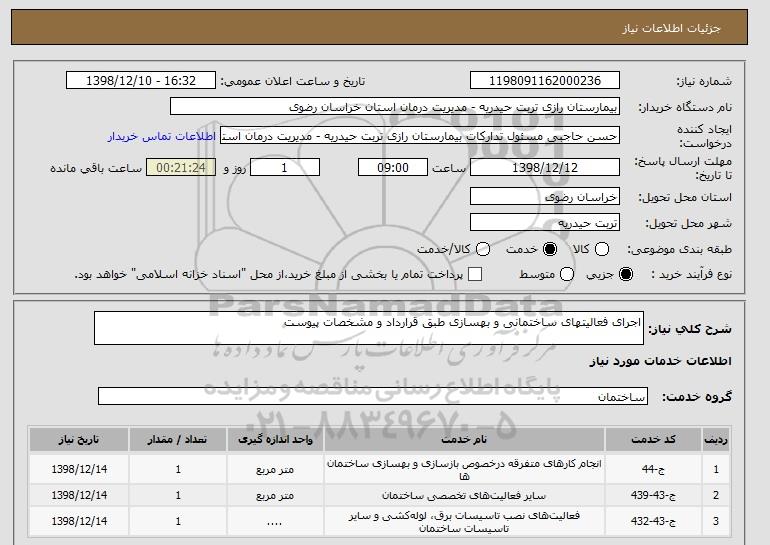The height and width of the screenshot is (545, 770).
Task: Click the need number field 1198091162000236
Action: (x=545, y=81)
